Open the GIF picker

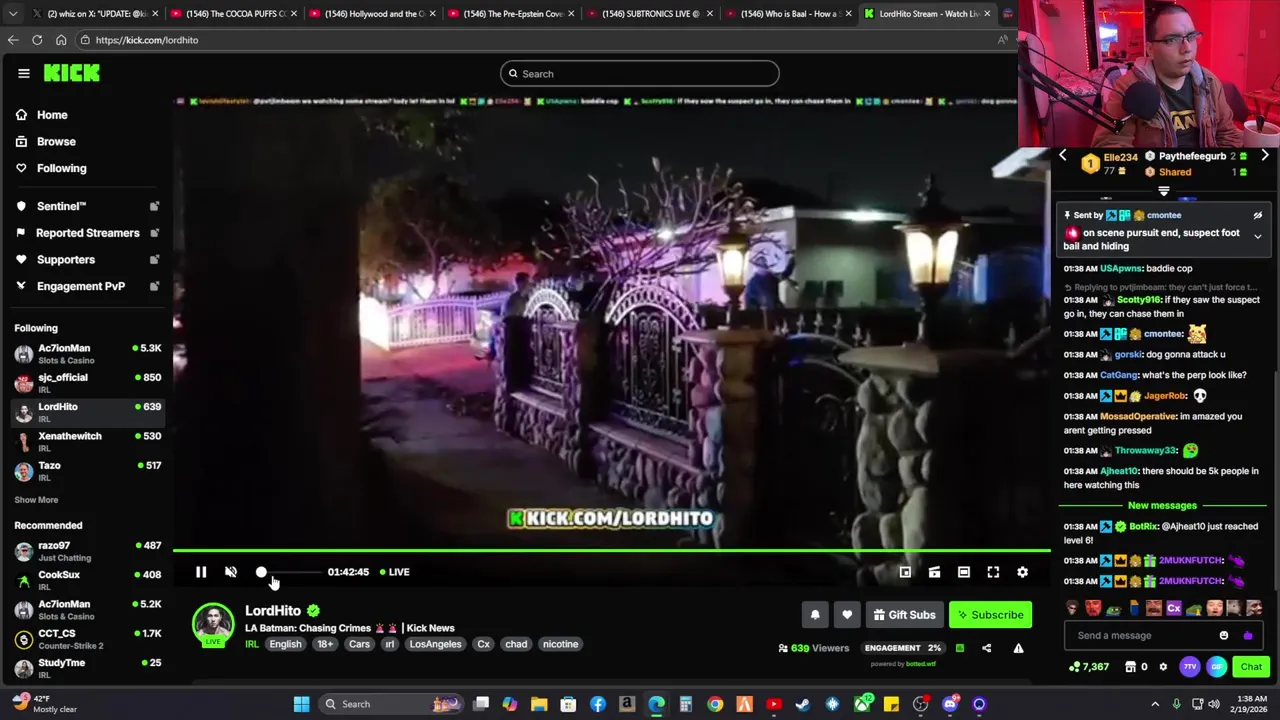pyautogui.click(x=1216, y=667)
